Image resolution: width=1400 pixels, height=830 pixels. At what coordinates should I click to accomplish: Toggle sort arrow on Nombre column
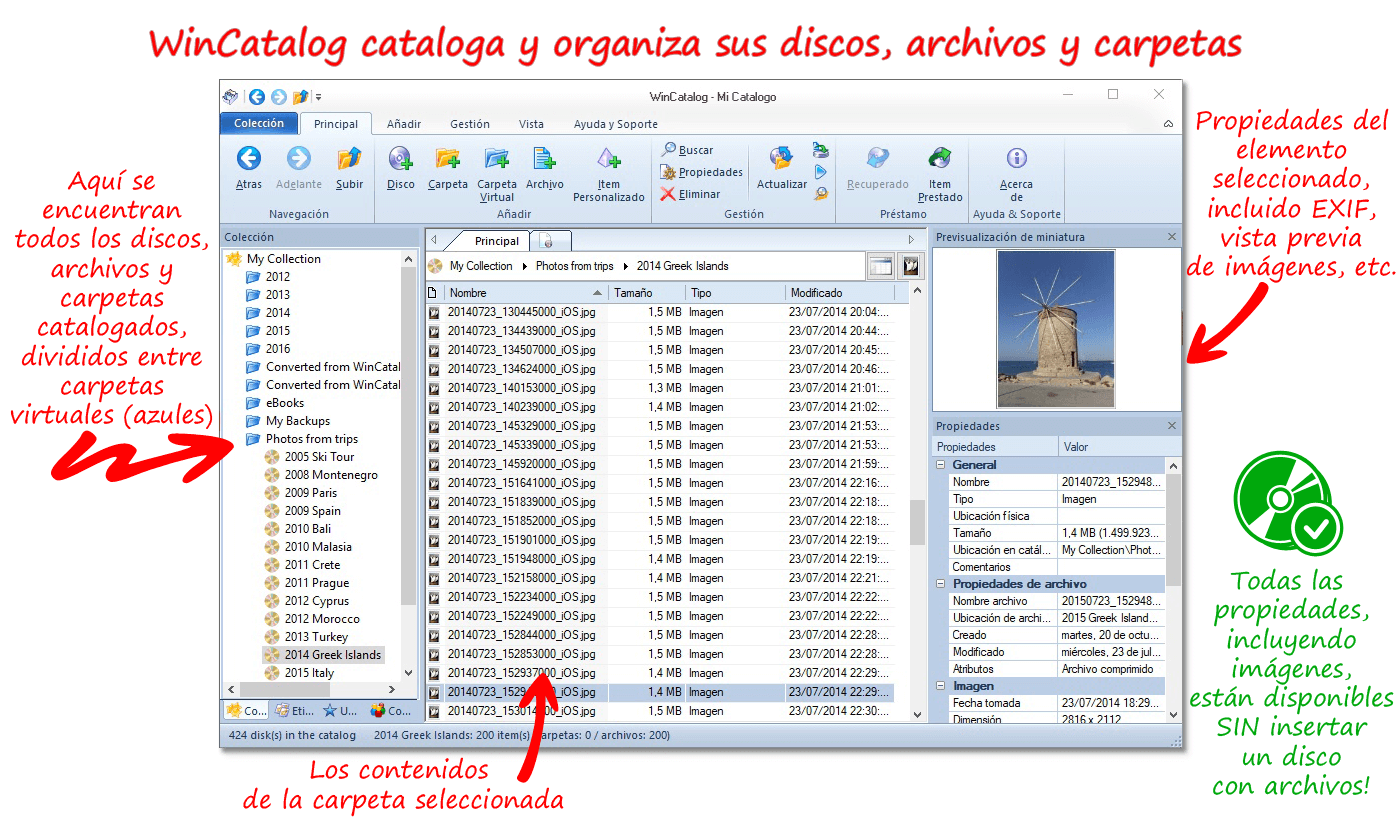[x=597, y=293]
